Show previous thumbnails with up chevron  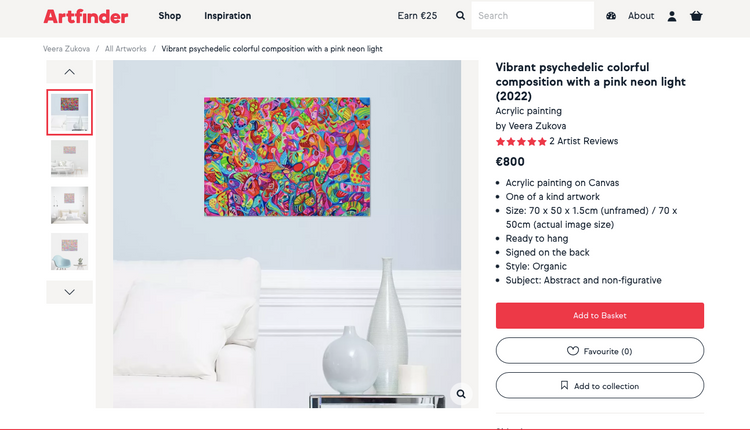tap(69, 72)
